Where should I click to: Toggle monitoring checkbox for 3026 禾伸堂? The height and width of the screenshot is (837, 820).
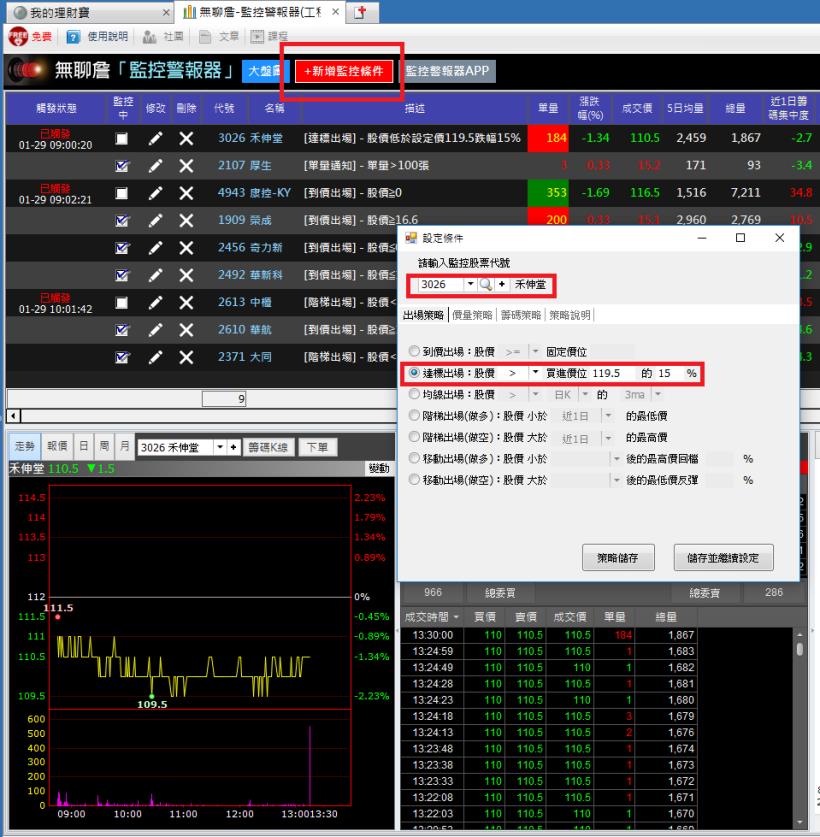tap(122, 139)
